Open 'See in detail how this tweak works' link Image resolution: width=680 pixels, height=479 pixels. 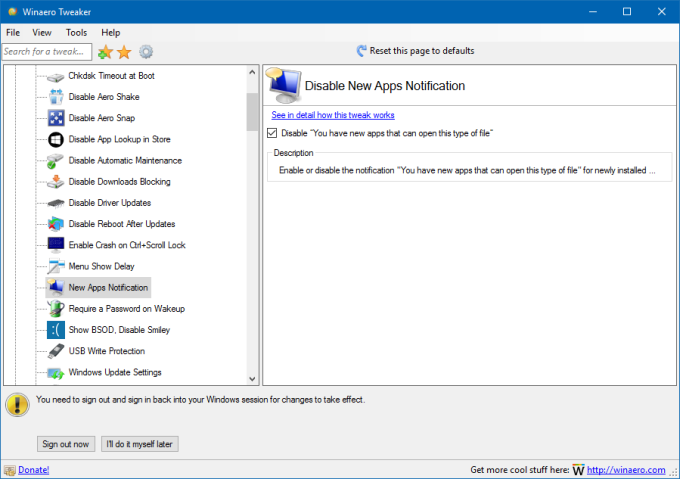[333, 115]
